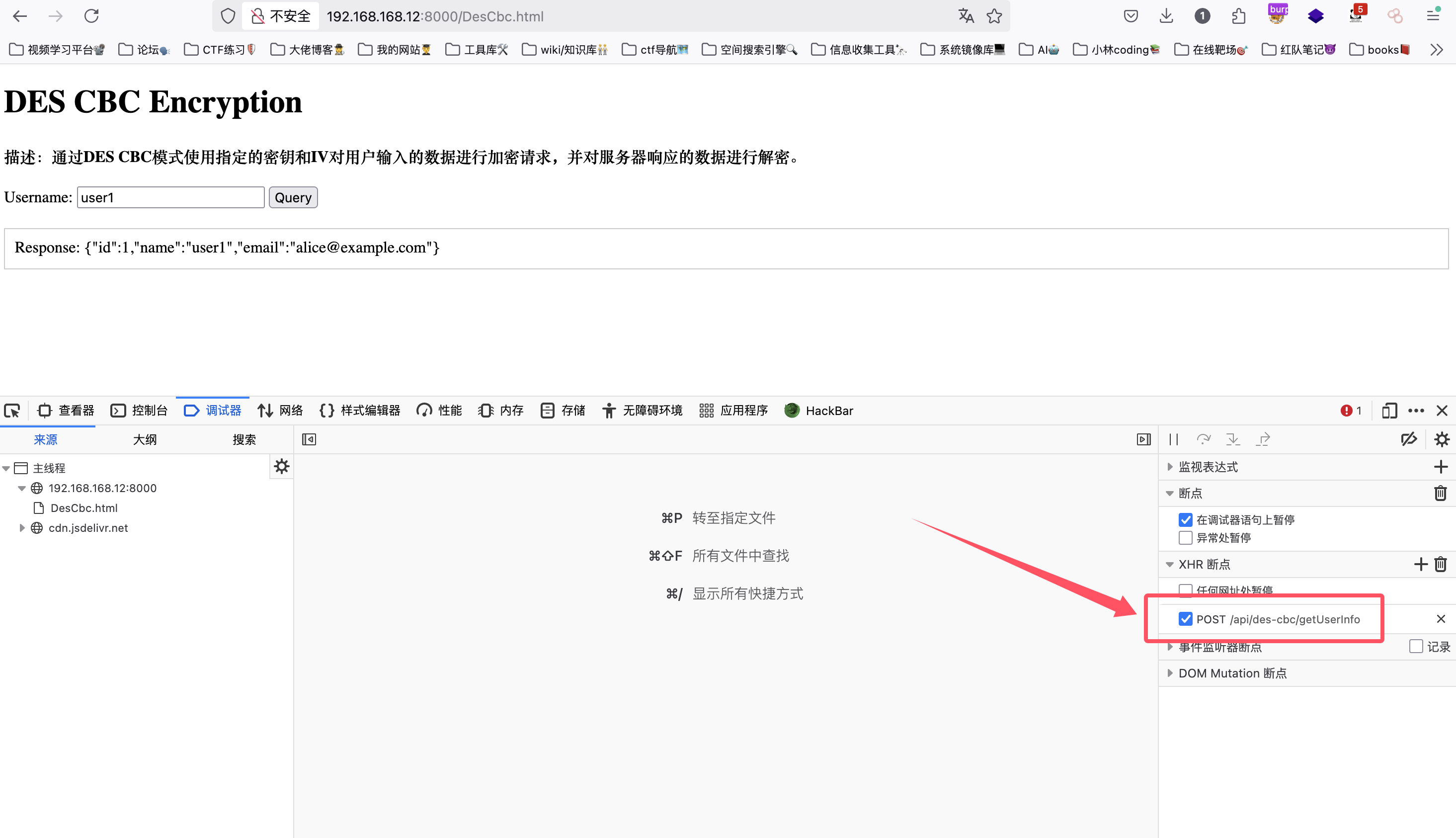1456x838 pixels.
Task: Expand the cdn.jsdelivr.net tree node
Action: click(22, 528)
